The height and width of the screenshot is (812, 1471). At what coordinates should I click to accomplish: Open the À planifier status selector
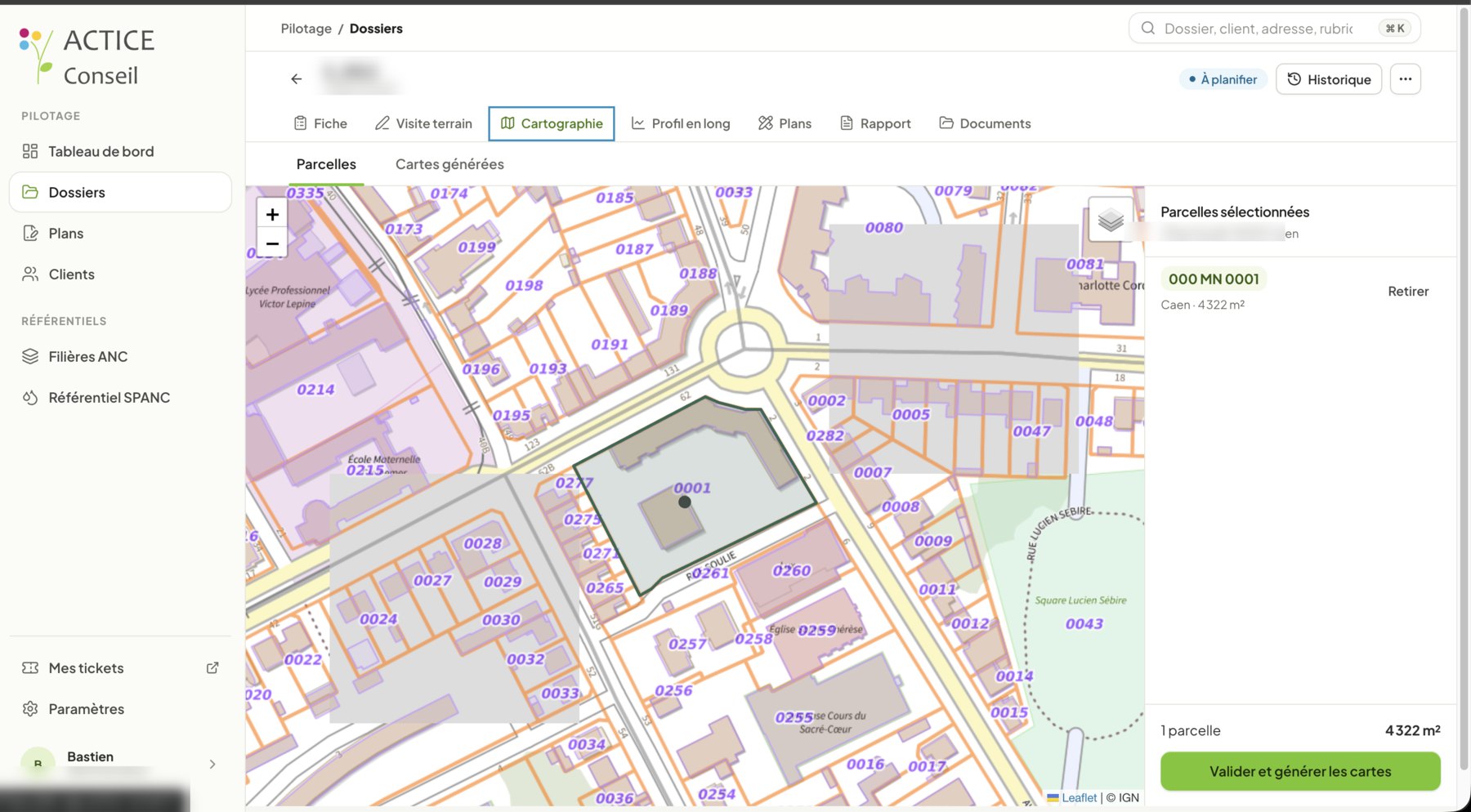1223,79
